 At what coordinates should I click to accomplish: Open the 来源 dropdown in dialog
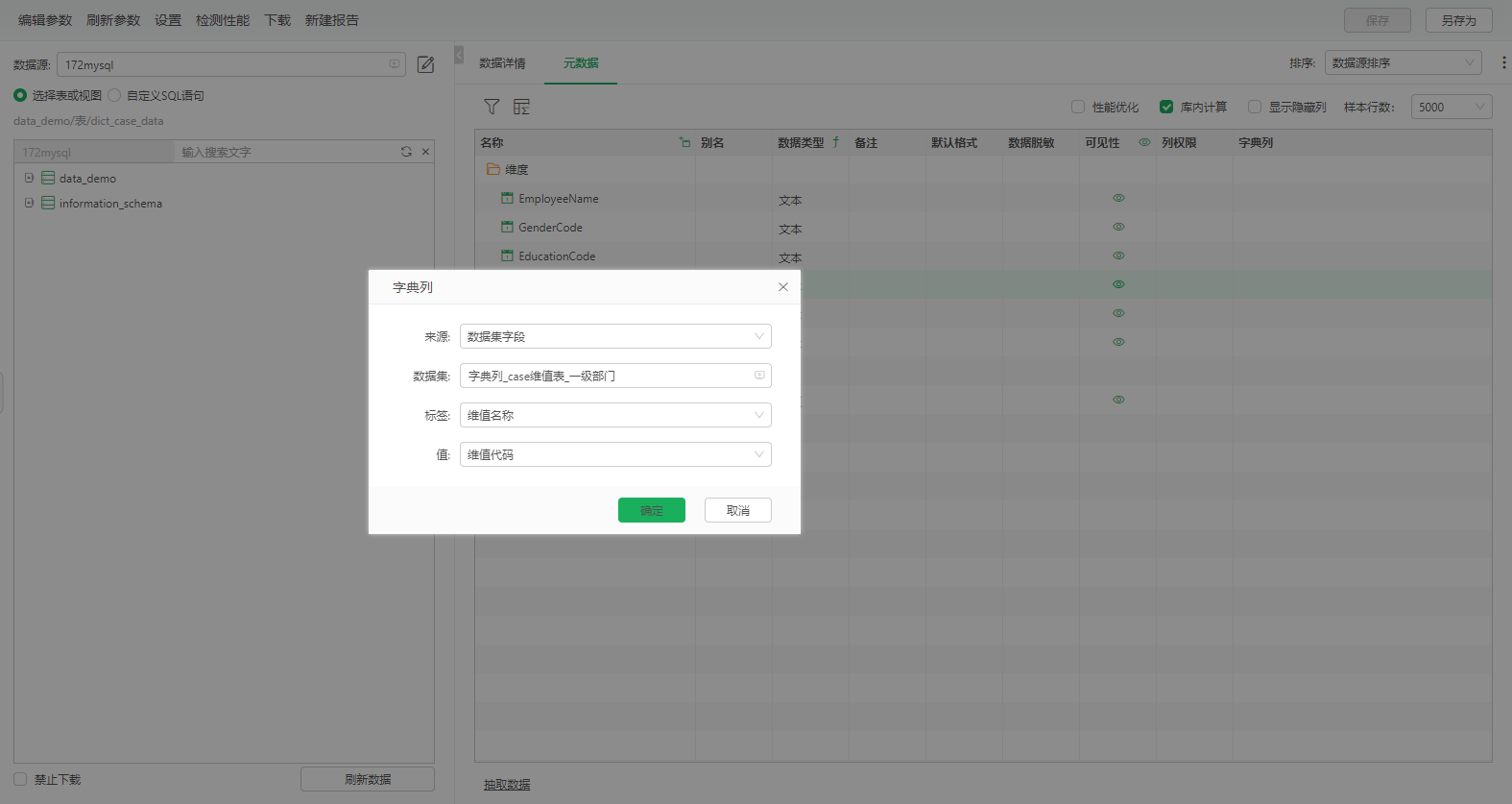click(615, 336)
